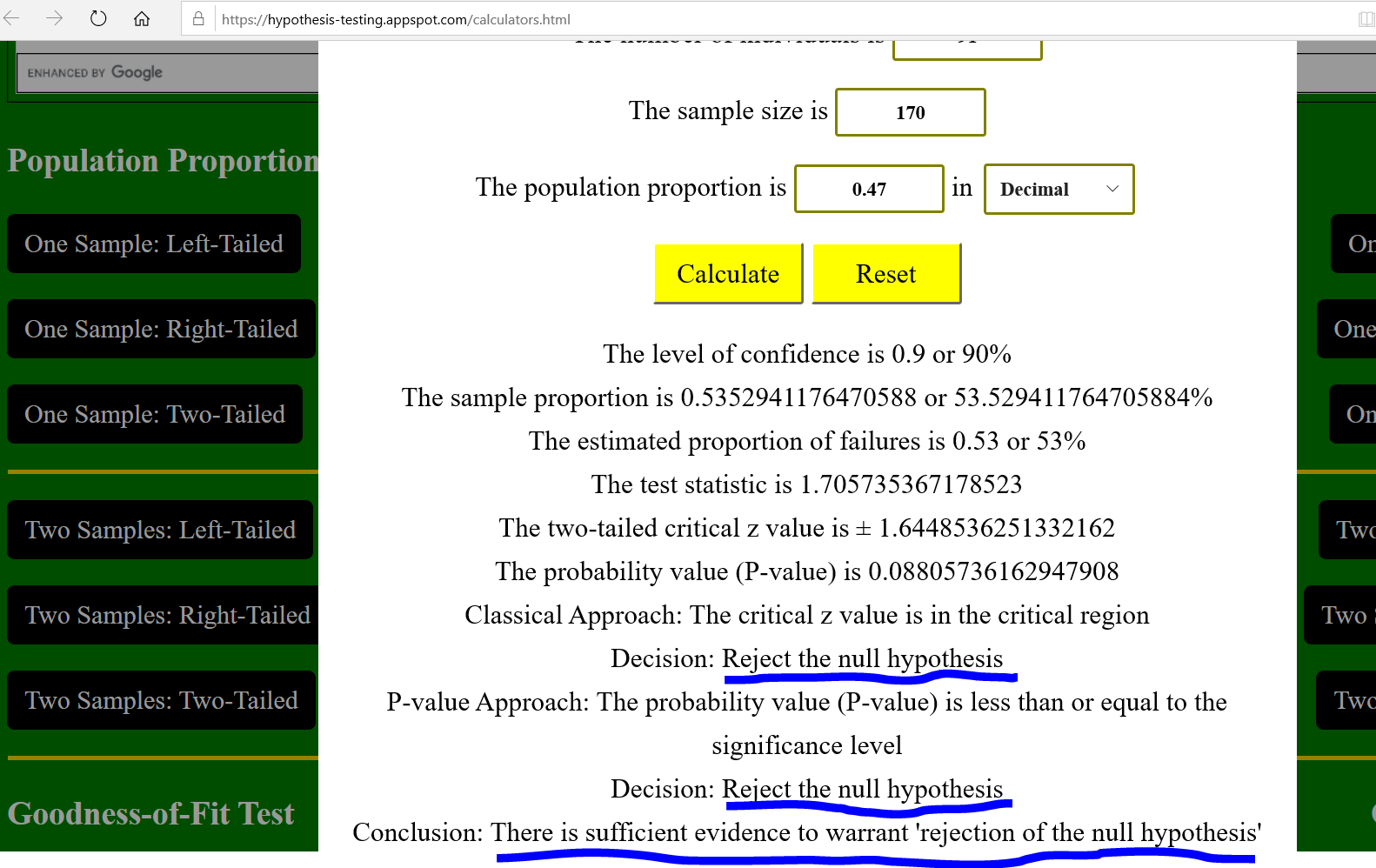
Task: Click the browser forward arrow
Action: coord(55,18)
